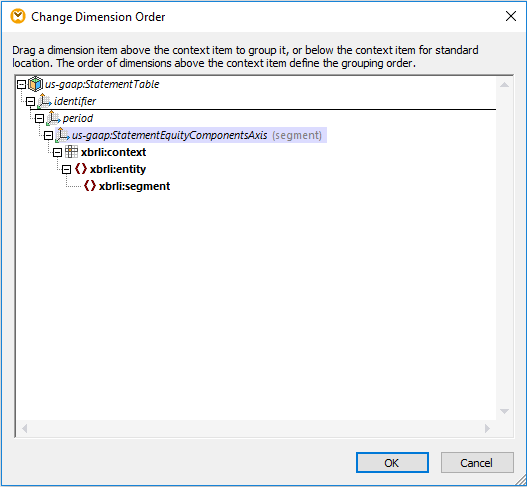Click the axis icon beside StatementEquityComponentsAxis
This screenshot has height=487, width=527.
(x=62, y=135)
